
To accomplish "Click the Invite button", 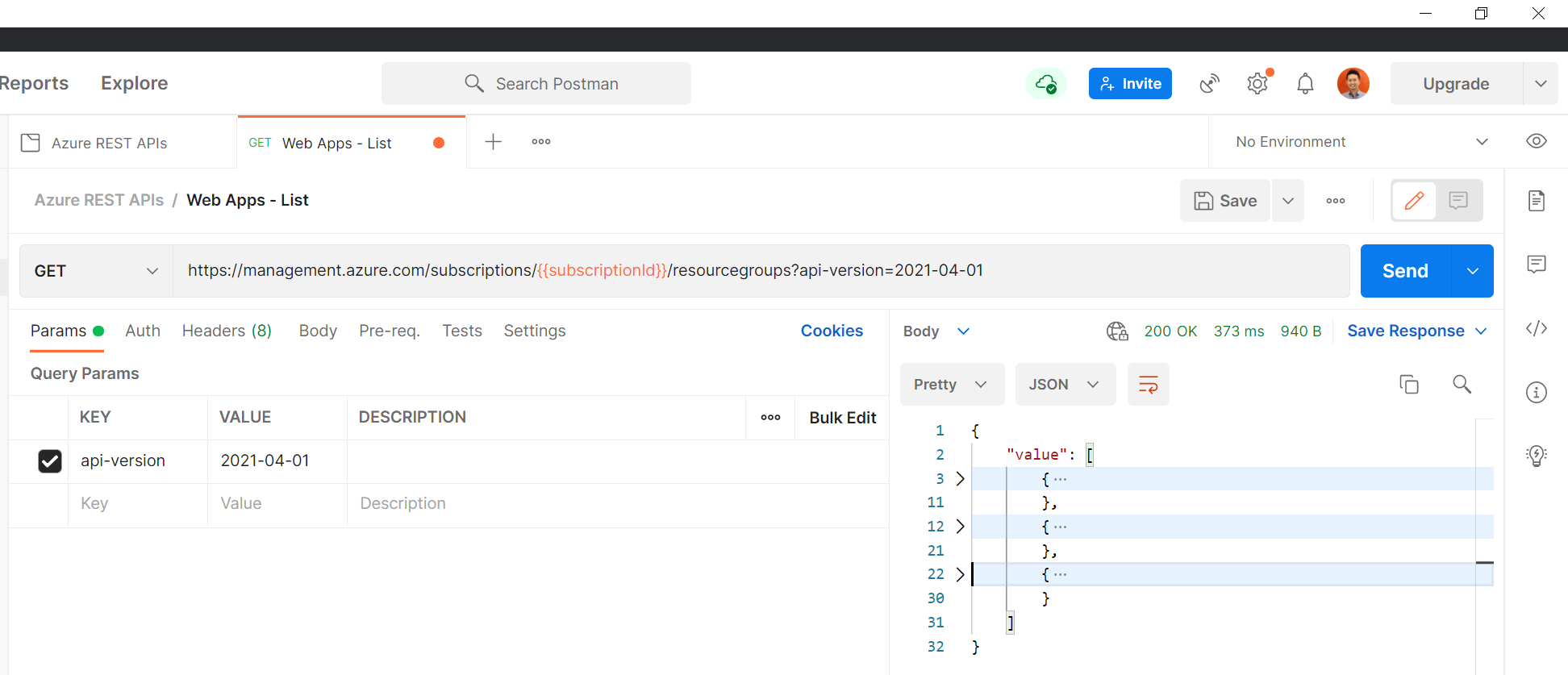I will (1130, 84).
